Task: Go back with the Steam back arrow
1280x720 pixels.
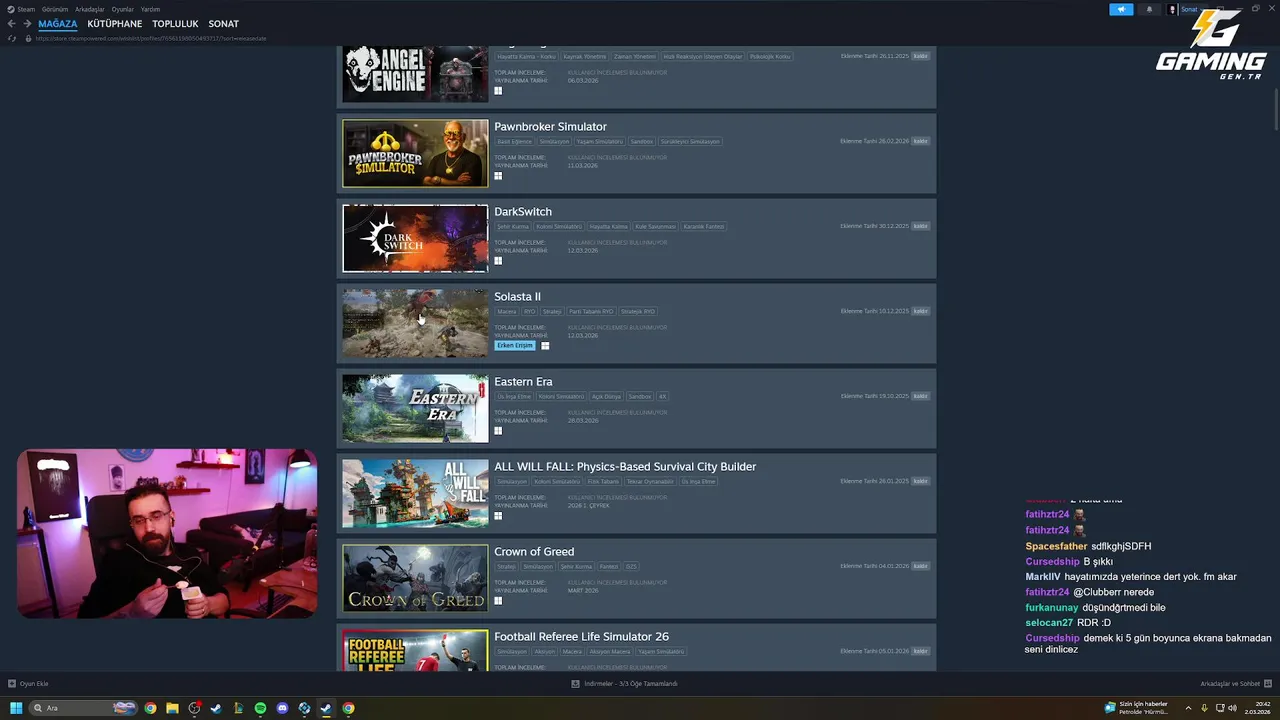Action: [x=11, y=24]
